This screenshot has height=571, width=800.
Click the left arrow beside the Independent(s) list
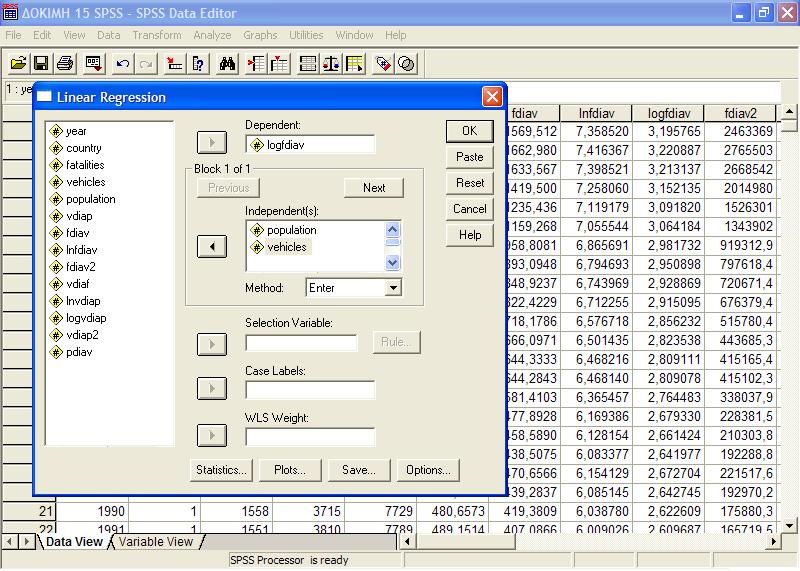coord(212,247)
